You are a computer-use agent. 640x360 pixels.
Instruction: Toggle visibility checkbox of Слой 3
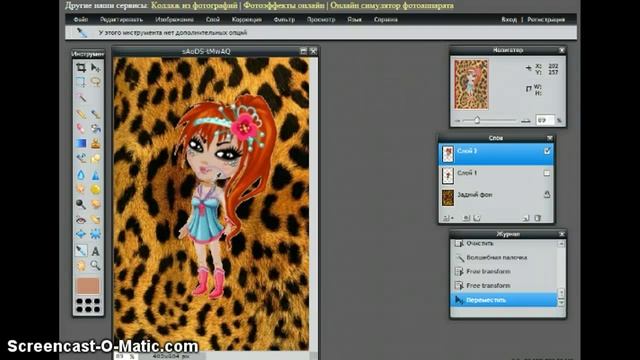point(547,151)
